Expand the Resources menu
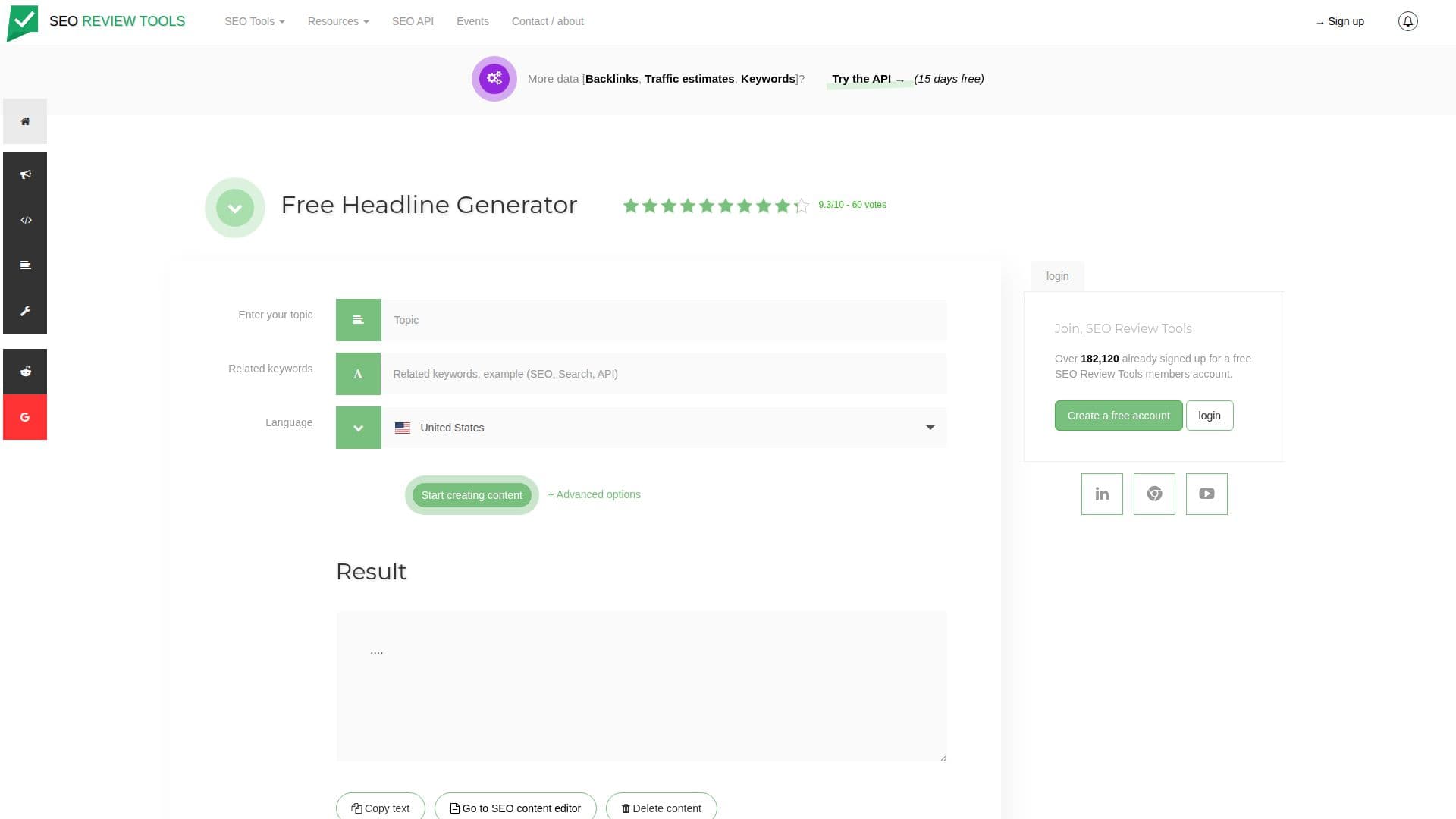Screen dimensions: 1456x819 338,21
